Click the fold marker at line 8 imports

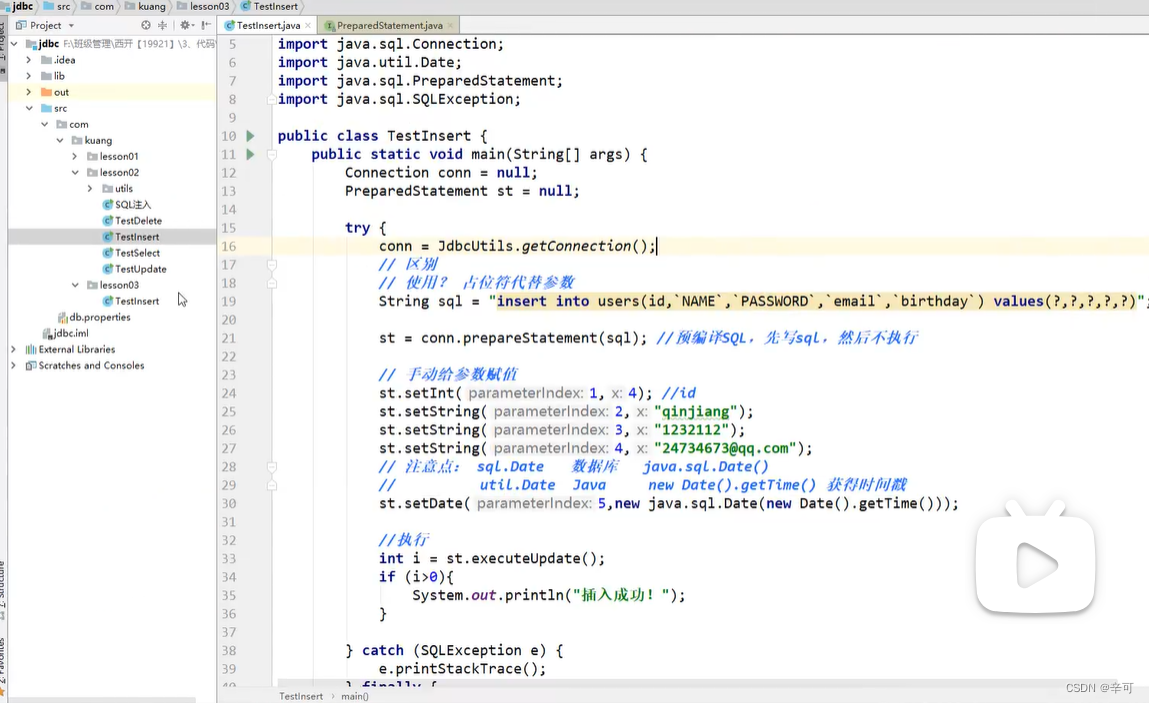tap(272, 99)
